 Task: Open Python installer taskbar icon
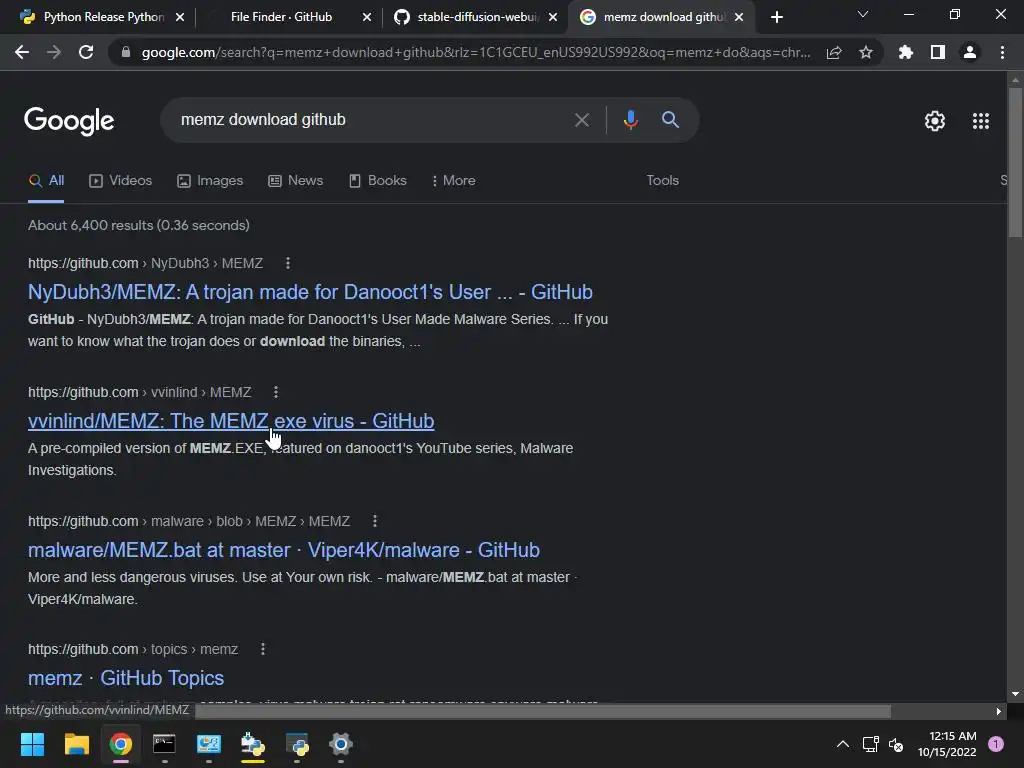(x=252, y=744)
